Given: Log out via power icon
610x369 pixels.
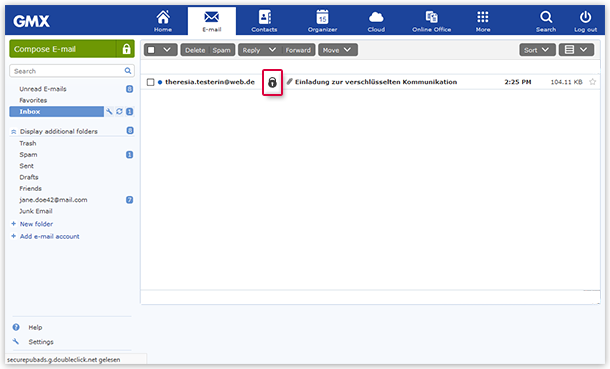Looking at the screenshot, I should pos(585,21).
